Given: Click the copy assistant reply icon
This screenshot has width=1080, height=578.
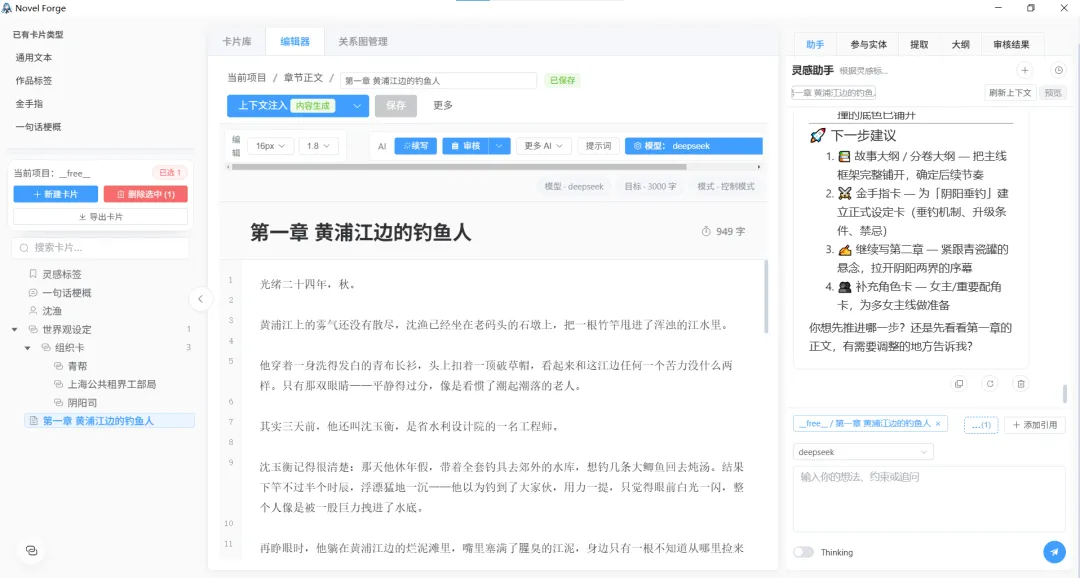Looking at the screenshot, I should 959,384.
